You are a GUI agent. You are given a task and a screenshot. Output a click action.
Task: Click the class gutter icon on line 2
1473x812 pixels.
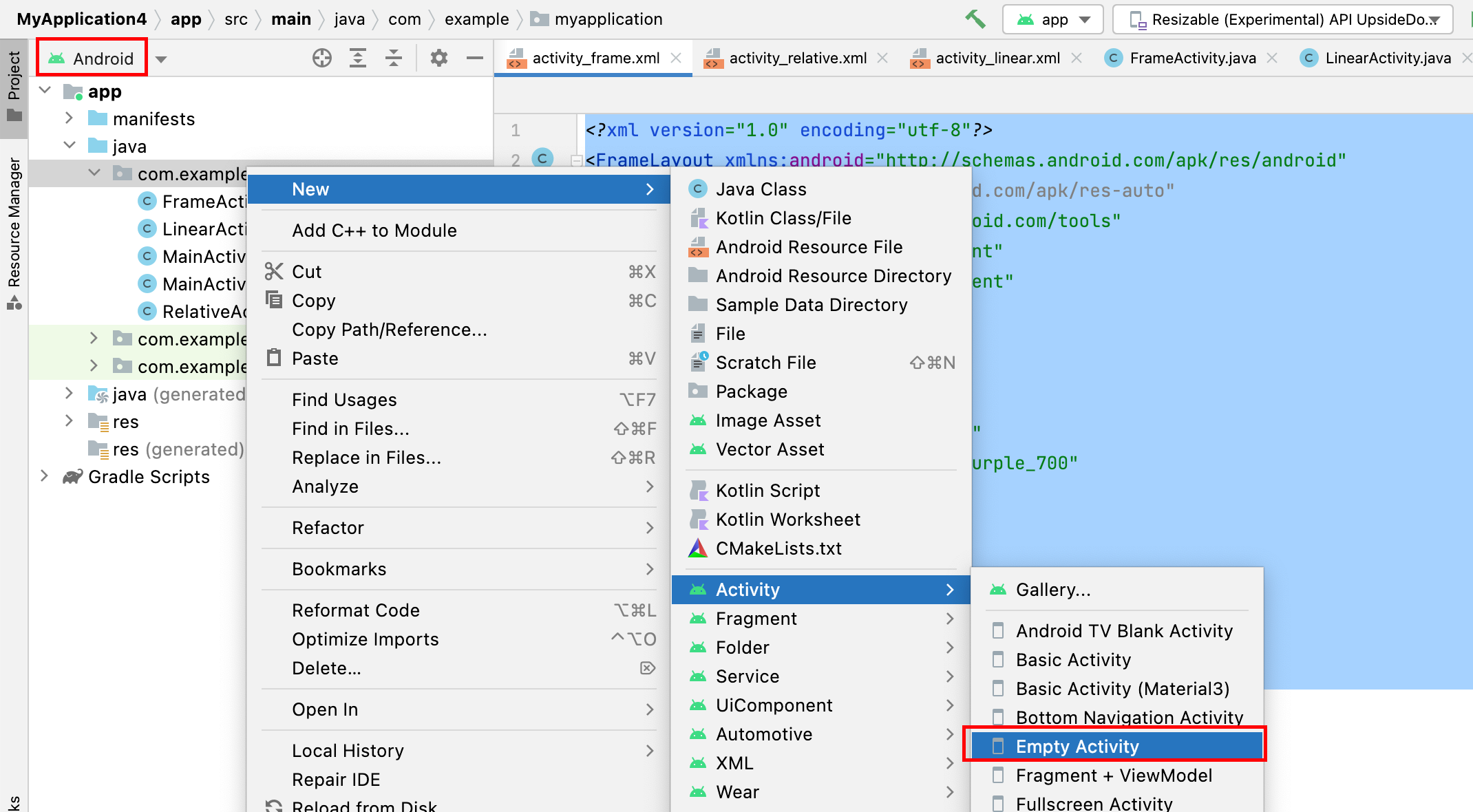click(542, 159)
